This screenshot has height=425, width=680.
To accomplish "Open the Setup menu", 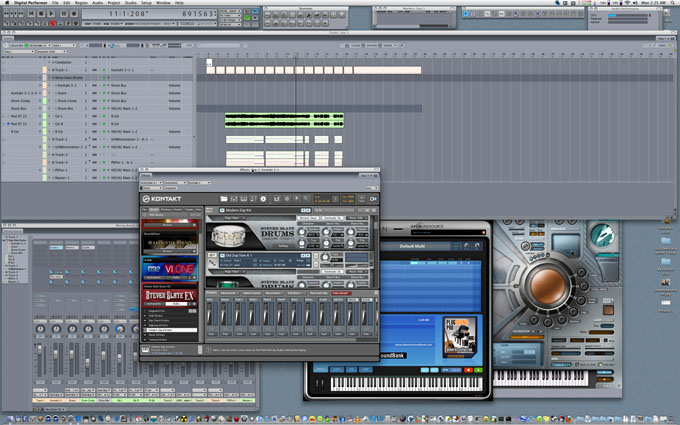I will click(x=147, y=3).
